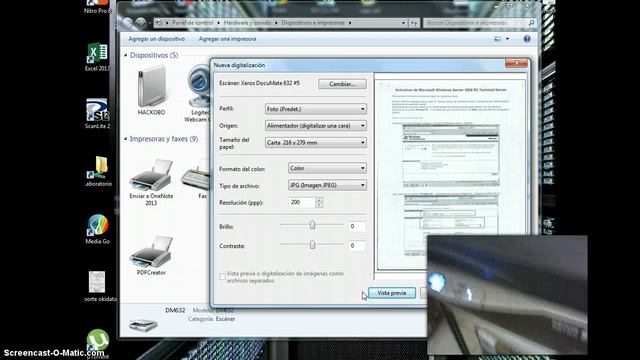Click the Brillo slider handle
The image size is (640, 360).
(x=312, y=225)
